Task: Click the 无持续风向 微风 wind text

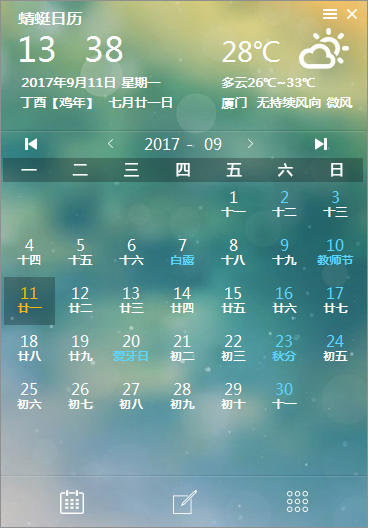Action: [304, 103]
